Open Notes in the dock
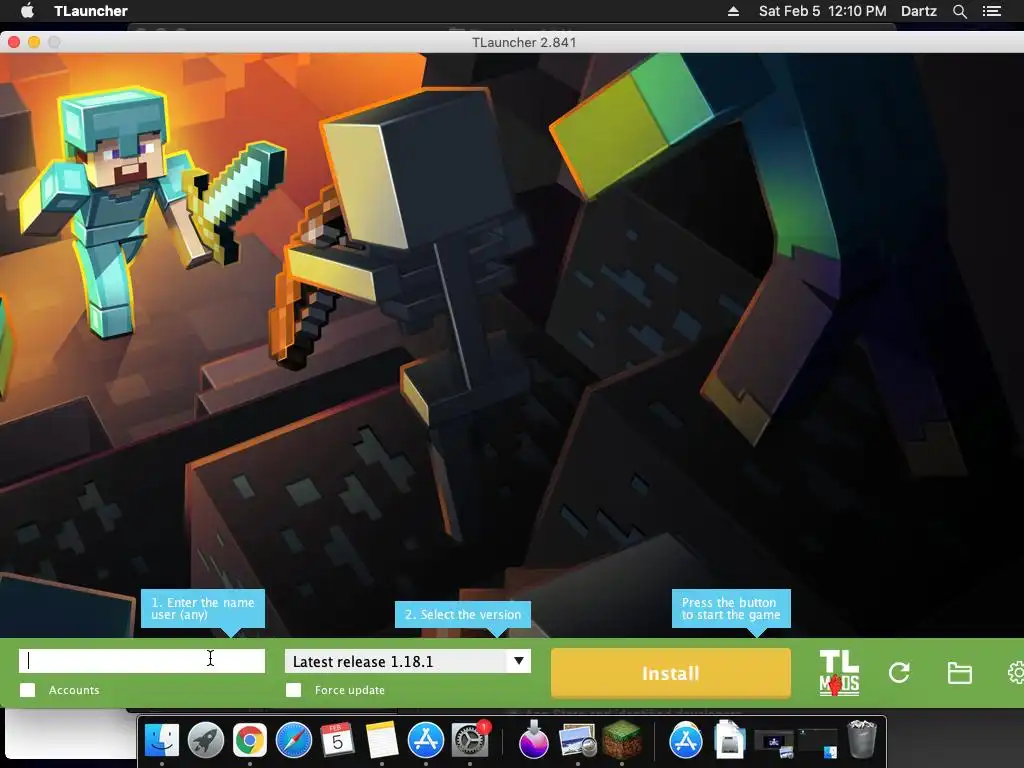This screenshot has width=1024, height=768. (382, 741)
